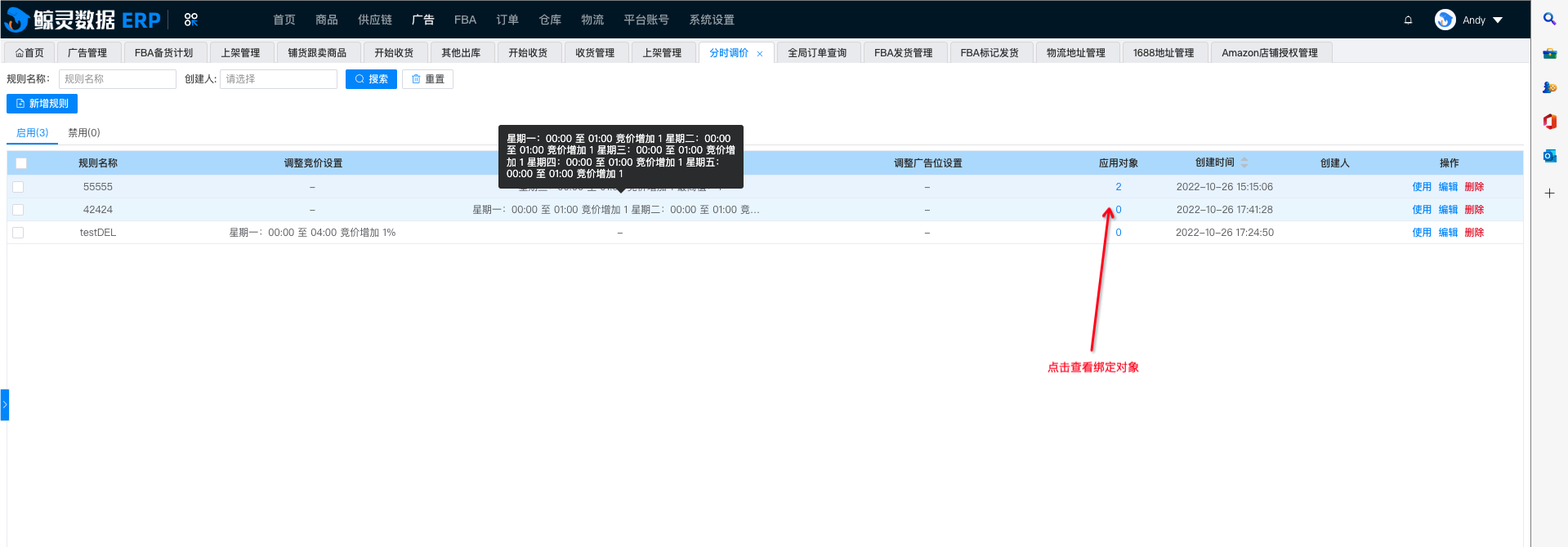Image resolution: width=1568 pixels, height=547 pixels.
Task: Switch to Amazon店铺授权管理 page tab
Action: (x=1270, y=53)
